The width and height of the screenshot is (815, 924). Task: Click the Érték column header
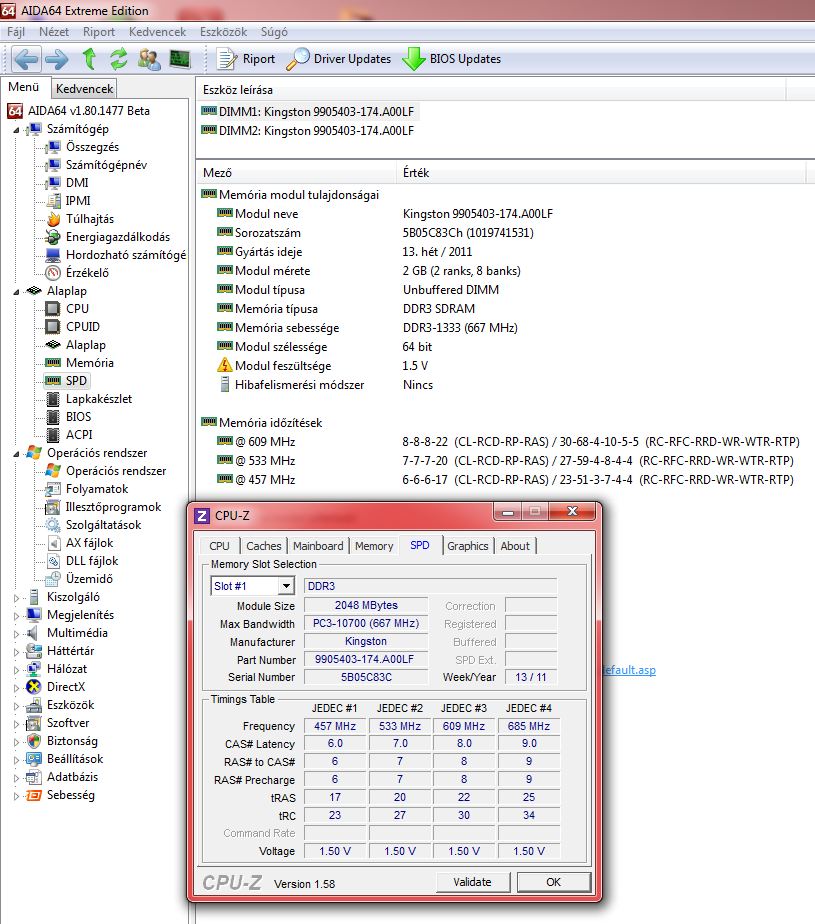601,173
